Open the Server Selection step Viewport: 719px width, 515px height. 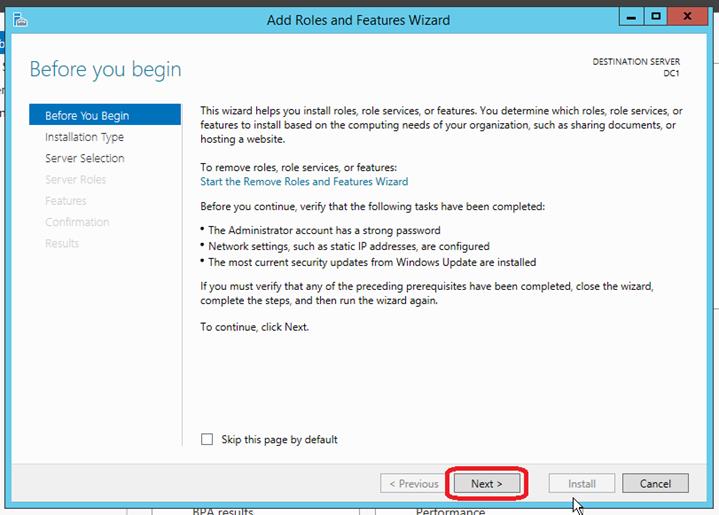tap(85, 158)
